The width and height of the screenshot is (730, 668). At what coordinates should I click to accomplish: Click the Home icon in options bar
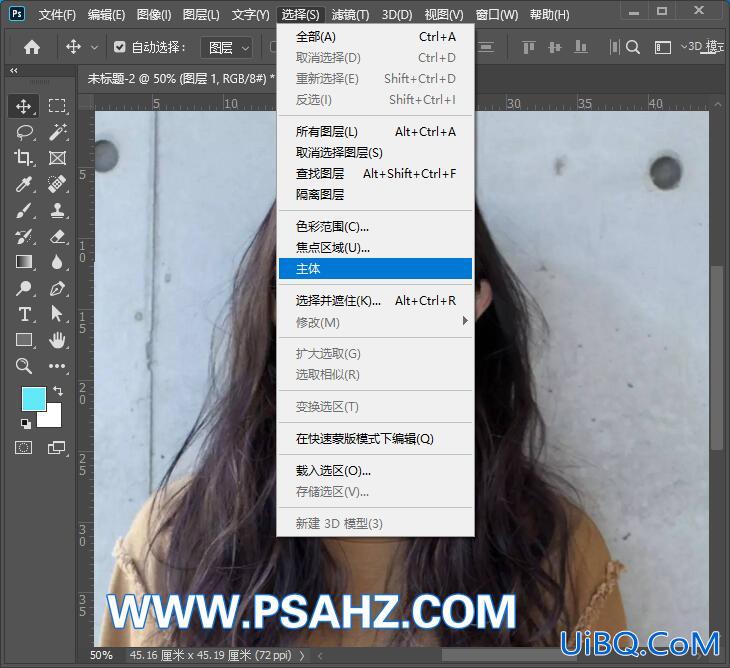coord(32,47)
